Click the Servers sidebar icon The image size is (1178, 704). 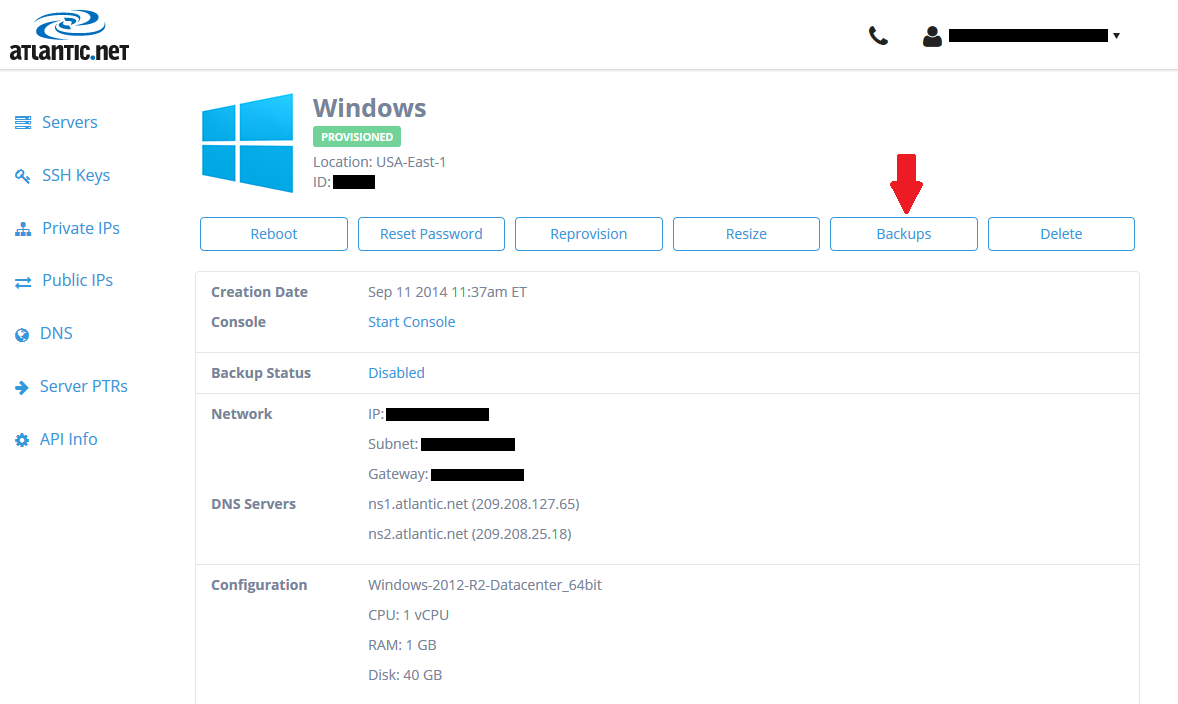click(23, 122)
